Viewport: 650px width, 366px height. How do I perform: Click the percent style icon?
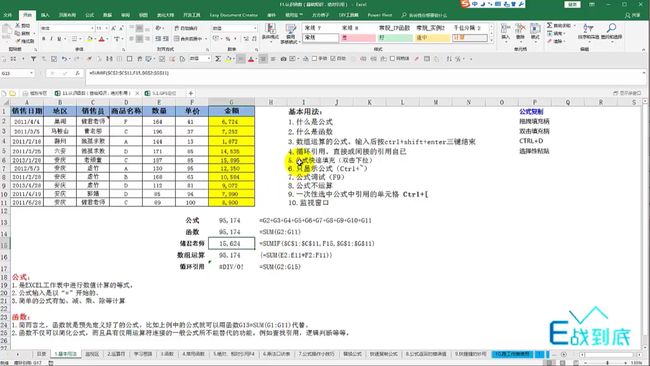pyautogui.click(x=228, y=39)
